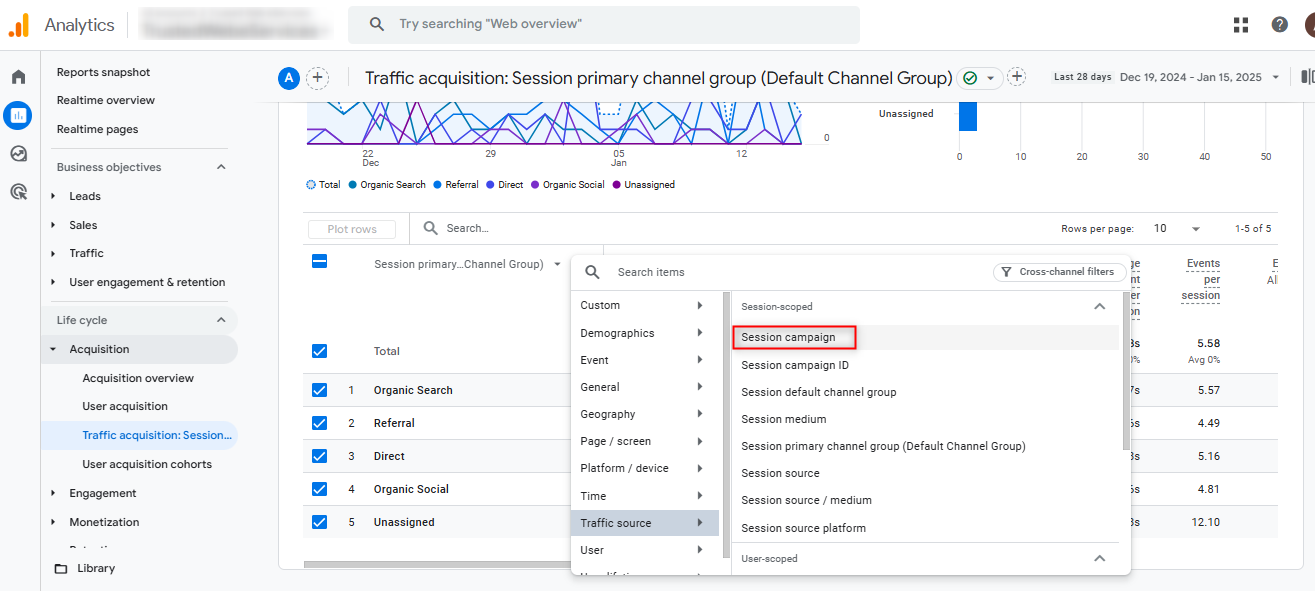Click the Referral legend dot

[438, 185]
